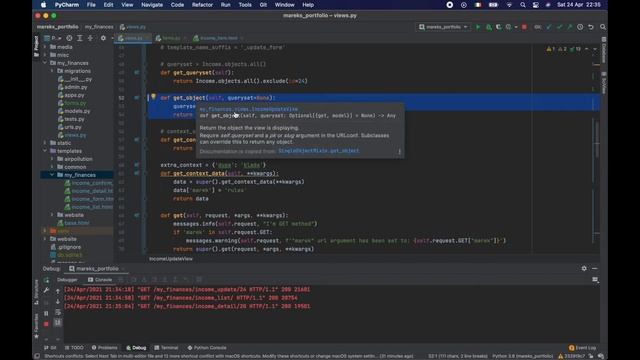The width and height of the screenshot is (640, 360).
Task: Expand the static folder
Action: tap(45, 143)
